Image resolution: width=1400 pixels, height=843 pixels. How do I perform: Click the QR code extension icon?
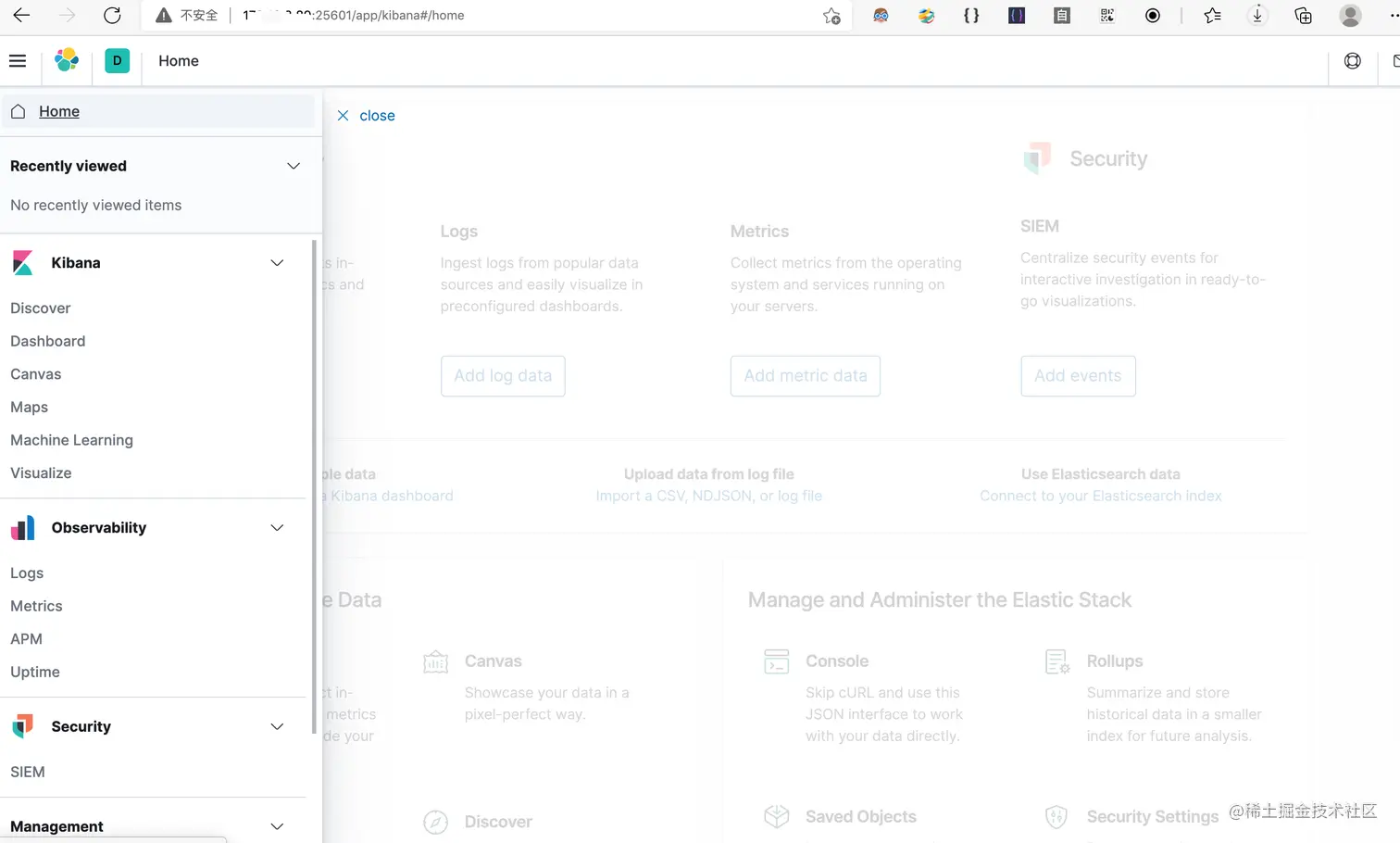tap(1107, 15)
